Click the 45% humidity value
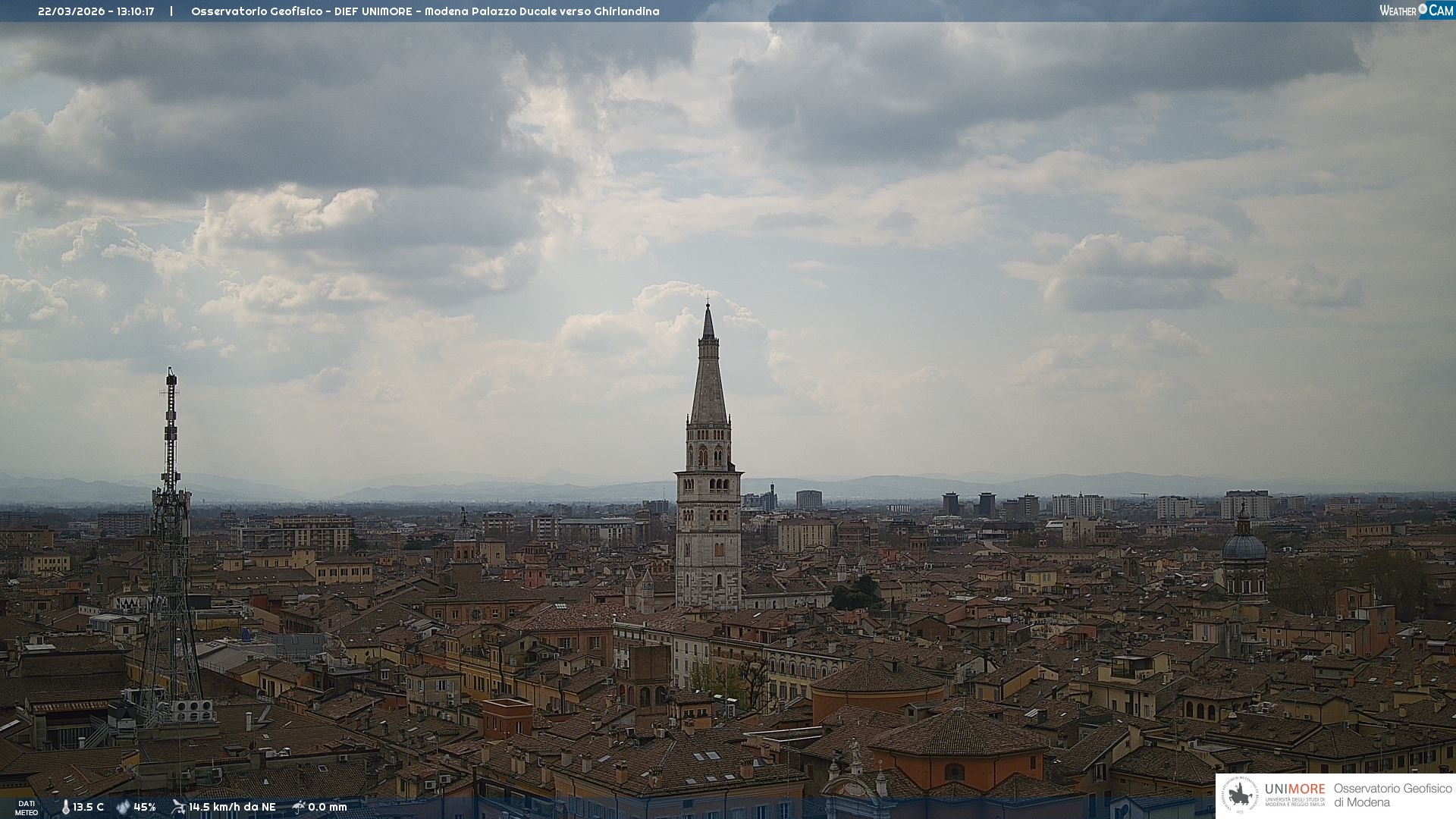The image size is (1456, 819). 145,807
